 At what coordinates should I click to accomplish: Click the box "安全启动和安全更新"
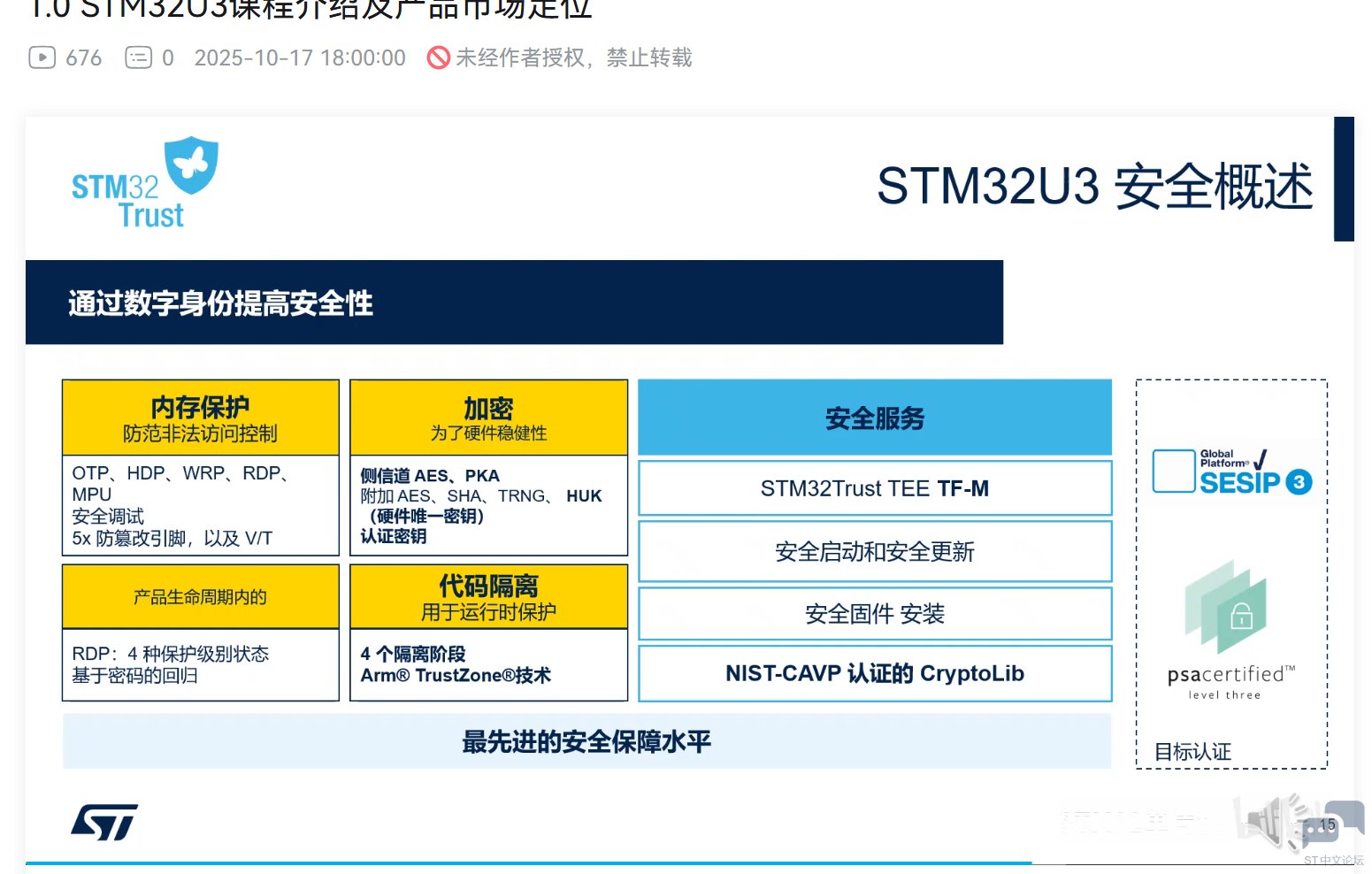[x=875, y=552]
